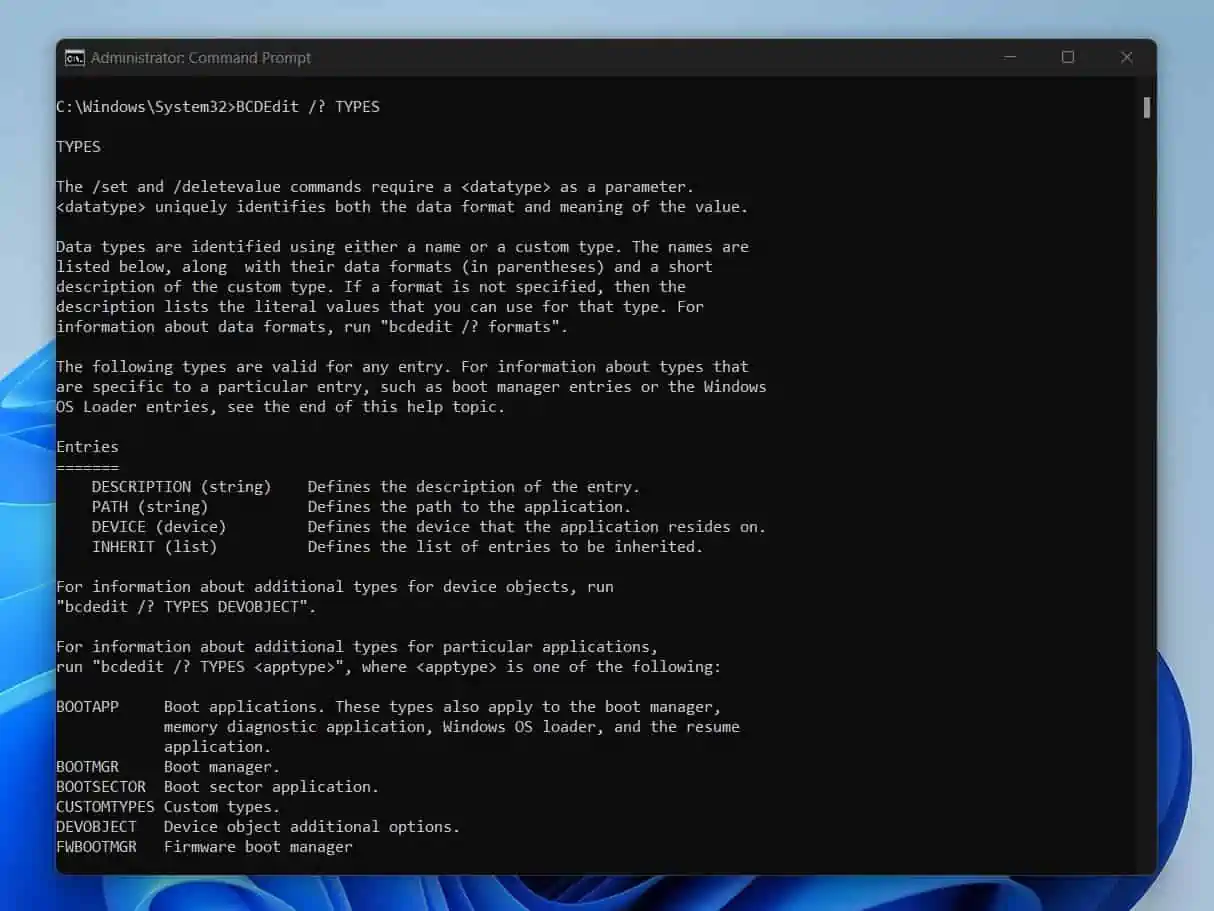Viewport: 1214px width, 911px height.
Task: Click the "Entries" heading in the output
Action: pos(87,447)
